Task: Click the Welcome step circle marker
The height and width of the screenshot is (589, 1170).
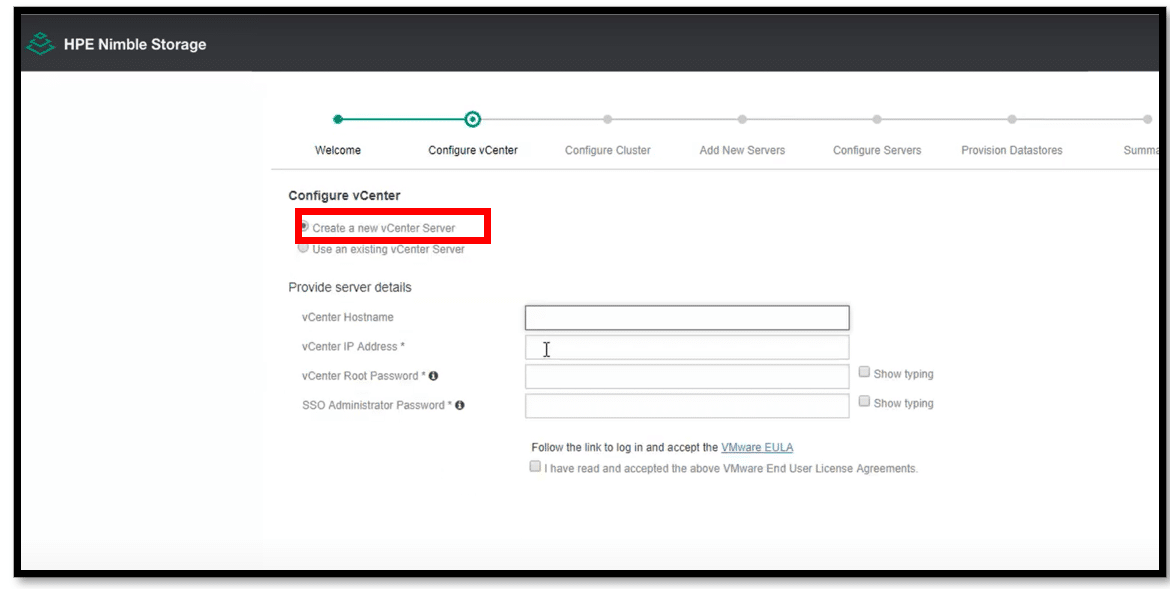Action: click(x=338, y=119)
